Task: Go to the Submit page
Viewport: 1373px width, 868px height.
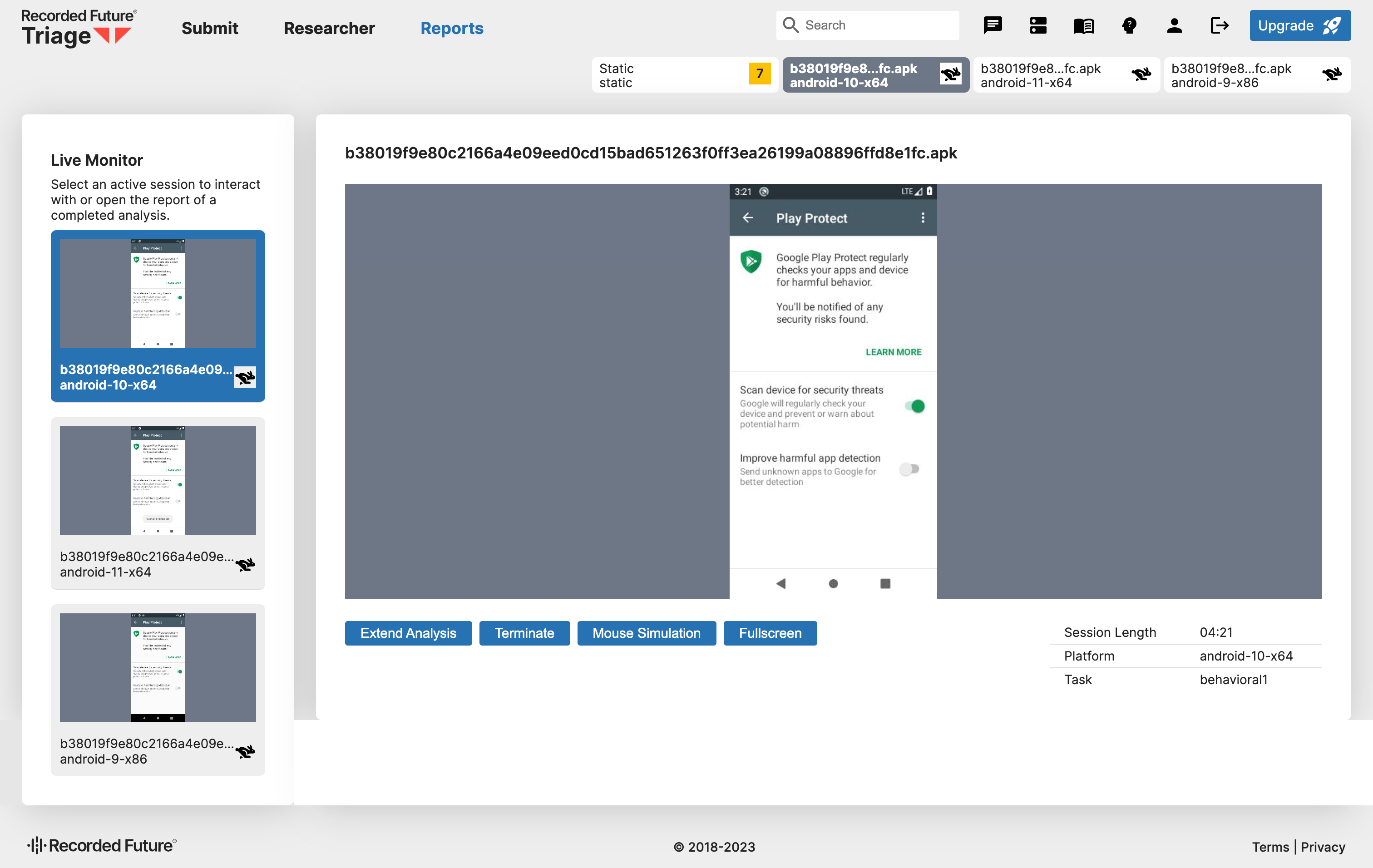Action: pos(210,28)
